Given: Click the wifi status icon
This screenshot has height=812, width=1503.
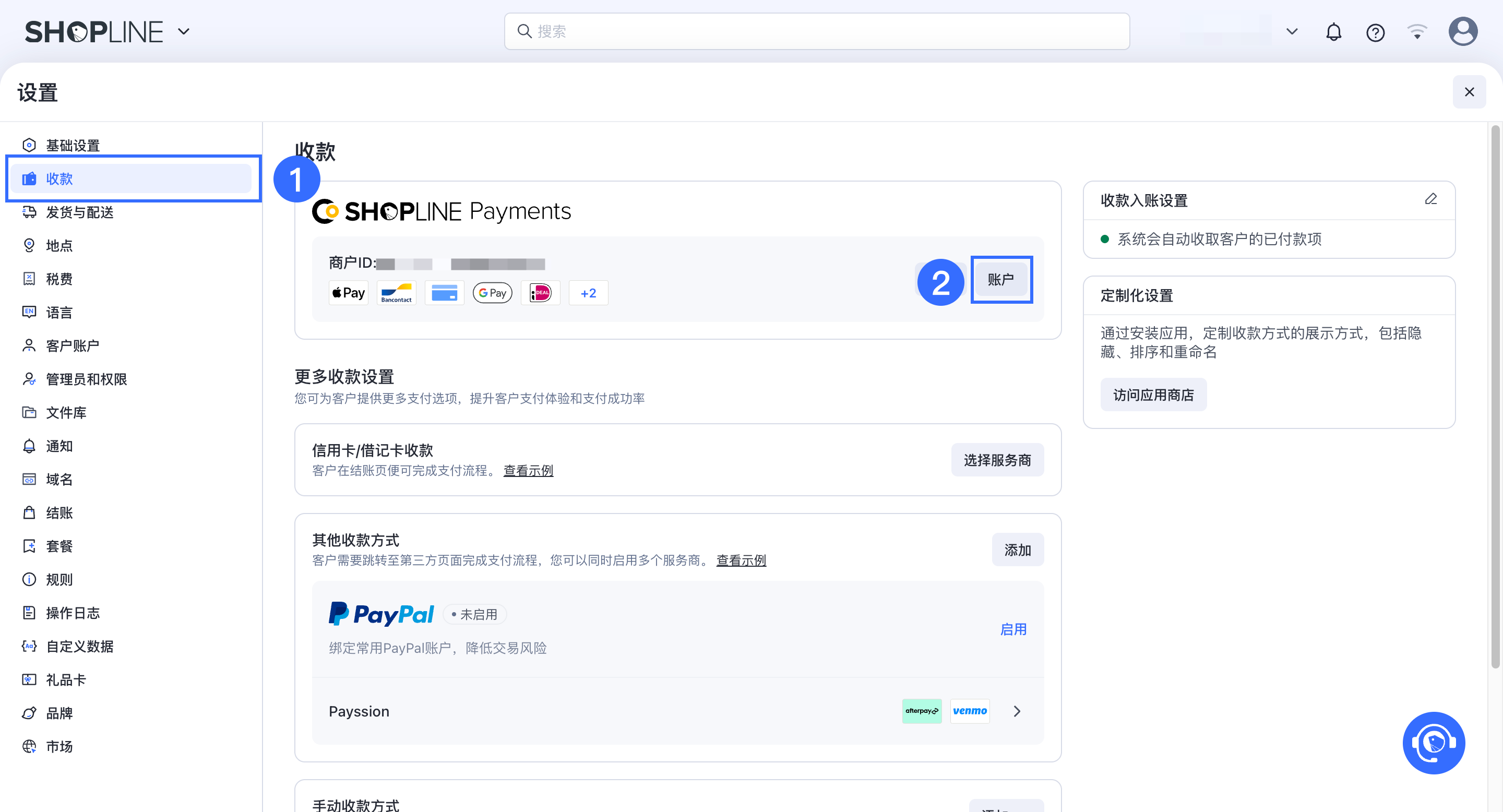Looking at the screenshot, I should [1417, 31].
